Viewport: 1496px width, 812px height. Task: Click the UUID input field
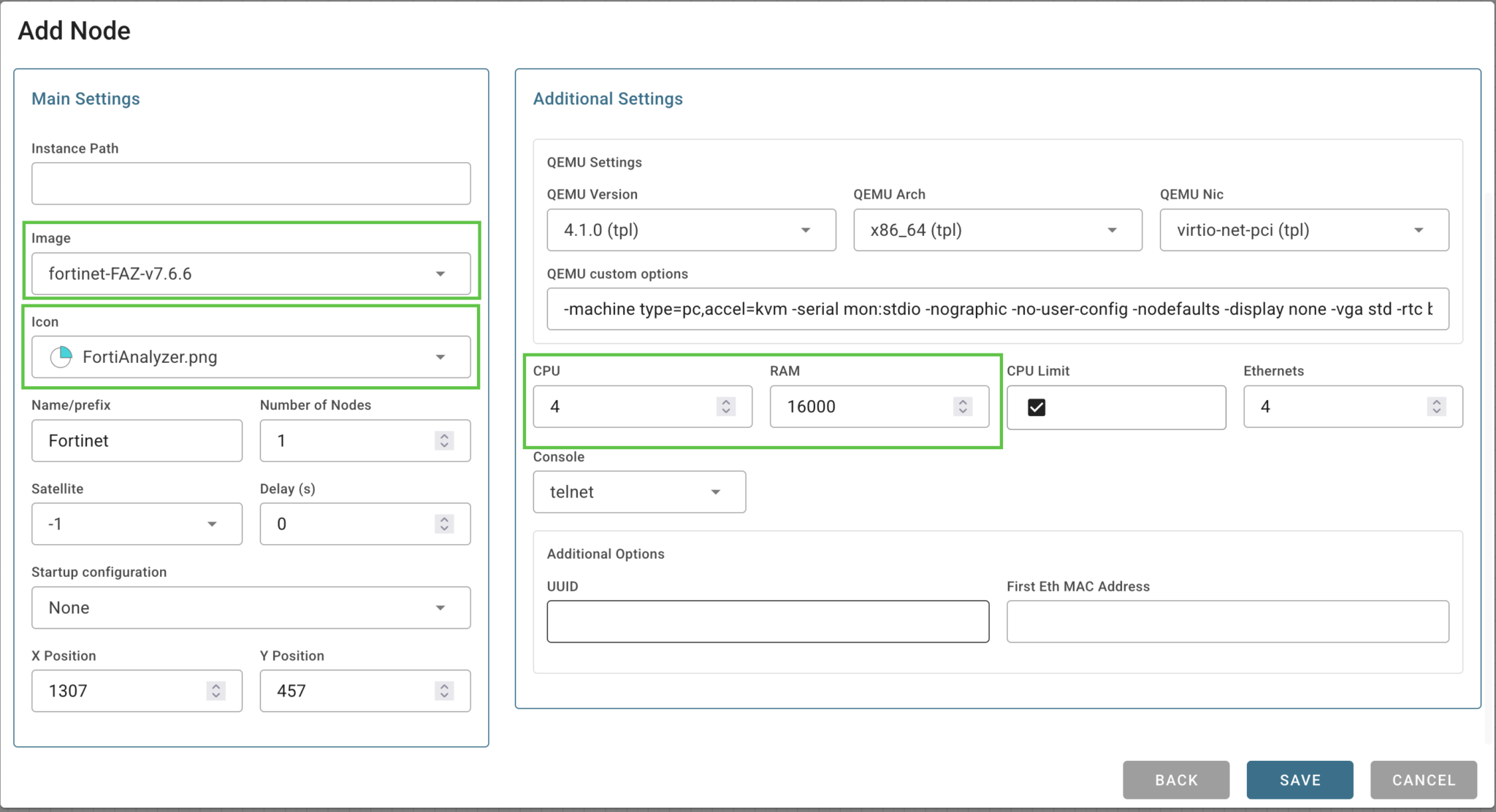pyautogui.click(x=767, y=621)
